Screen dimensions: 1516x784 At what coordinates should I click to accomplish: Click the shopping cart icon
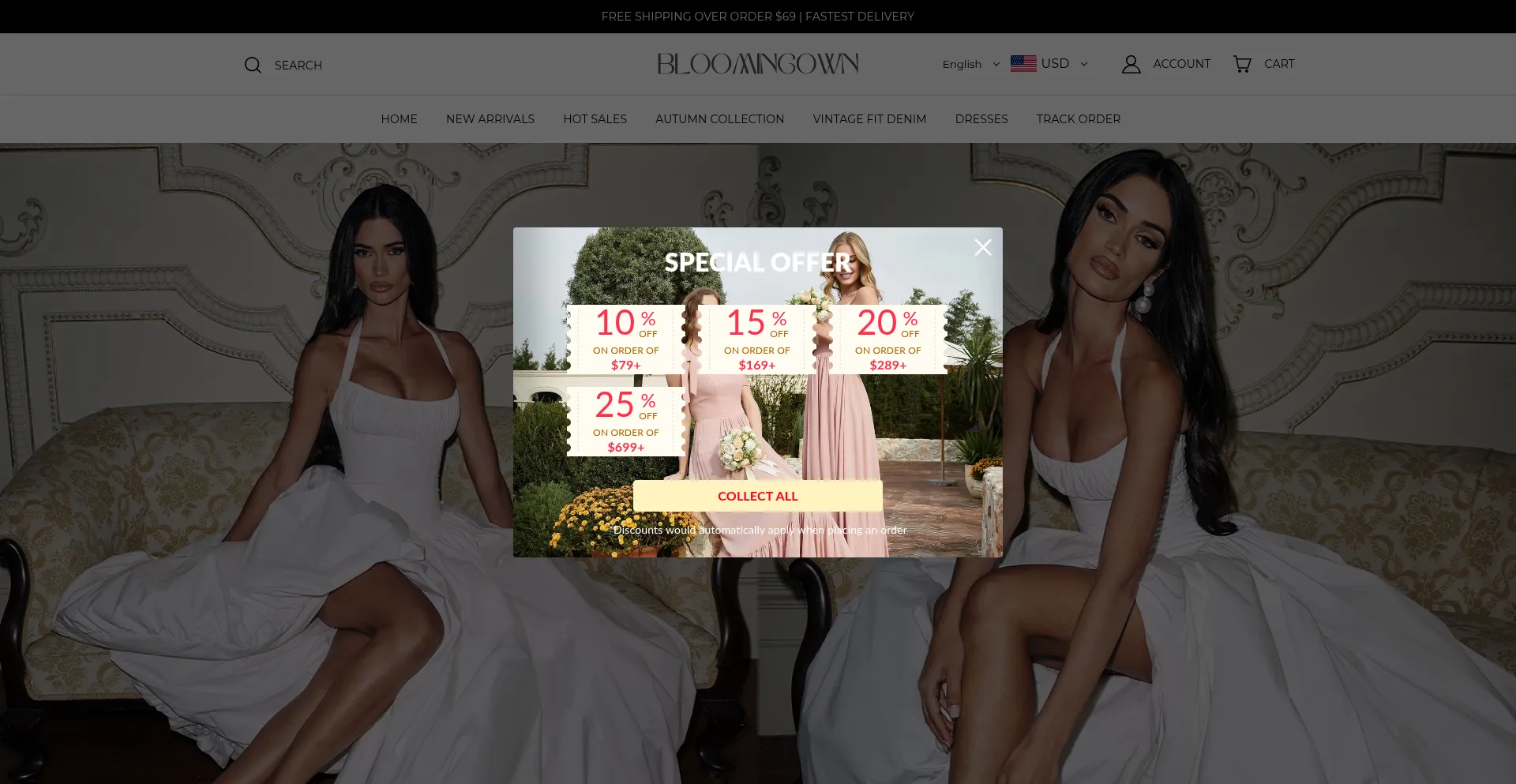pyautogui.click(x=1242, y=64)
